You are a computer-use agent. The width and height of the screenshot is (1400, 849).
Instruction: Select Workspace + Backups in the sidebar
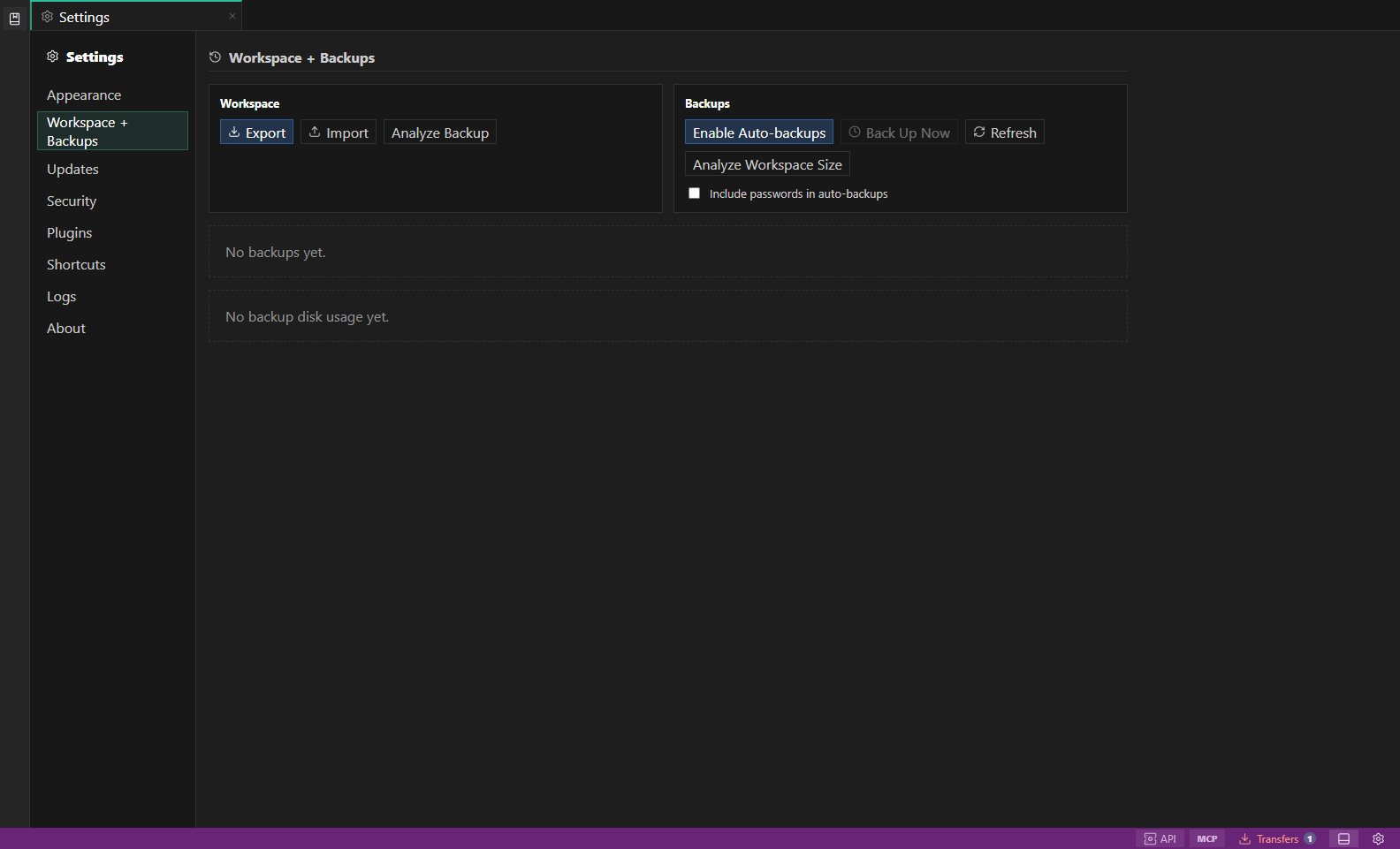pyautogui.click(x=112, y=131)
